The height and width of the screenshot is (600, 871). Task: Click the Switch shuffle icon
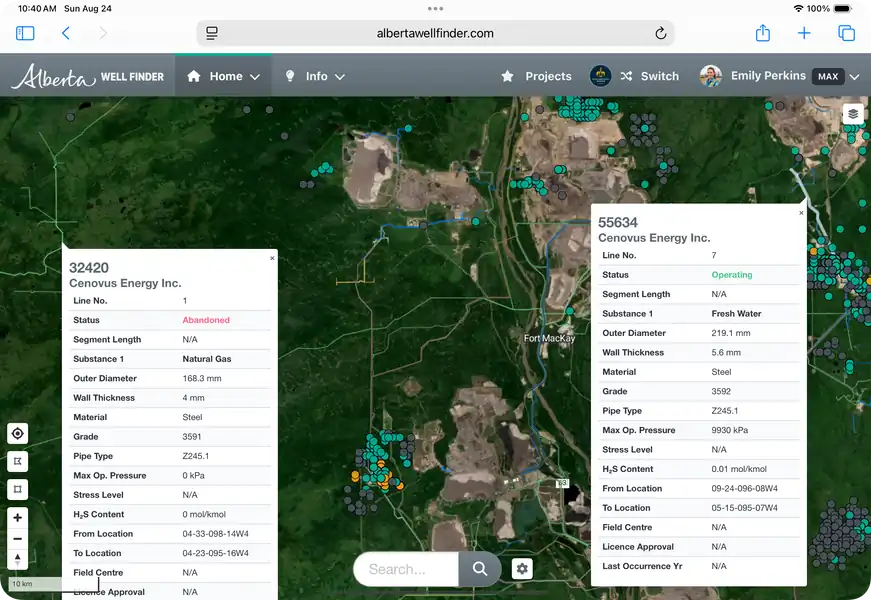626,76
